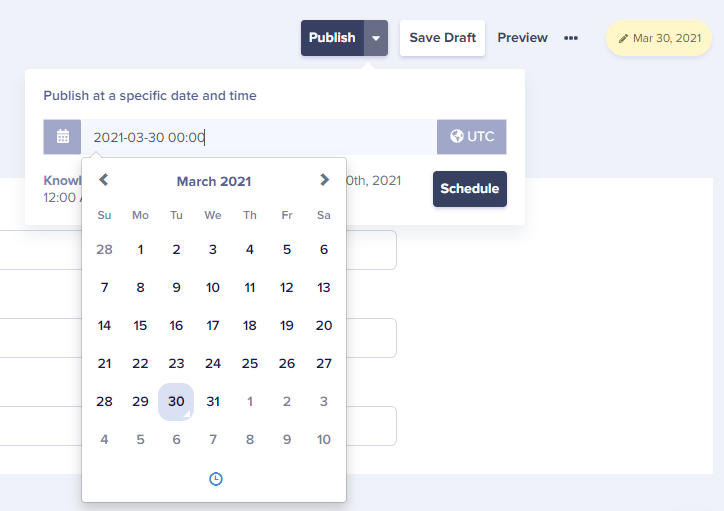The image size is (724, 511).
Task: Click the March 2021 month header
Action: [x=214, y=181]
